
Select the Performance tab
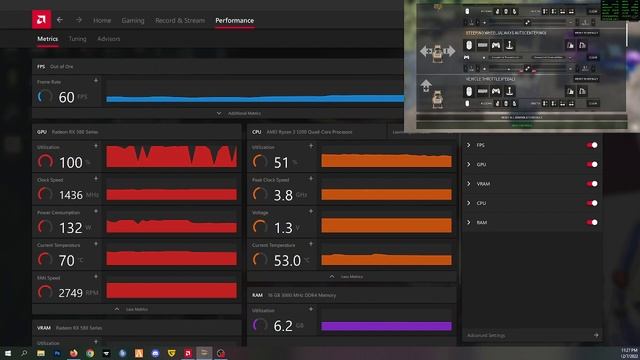click(x=235, y=20)
